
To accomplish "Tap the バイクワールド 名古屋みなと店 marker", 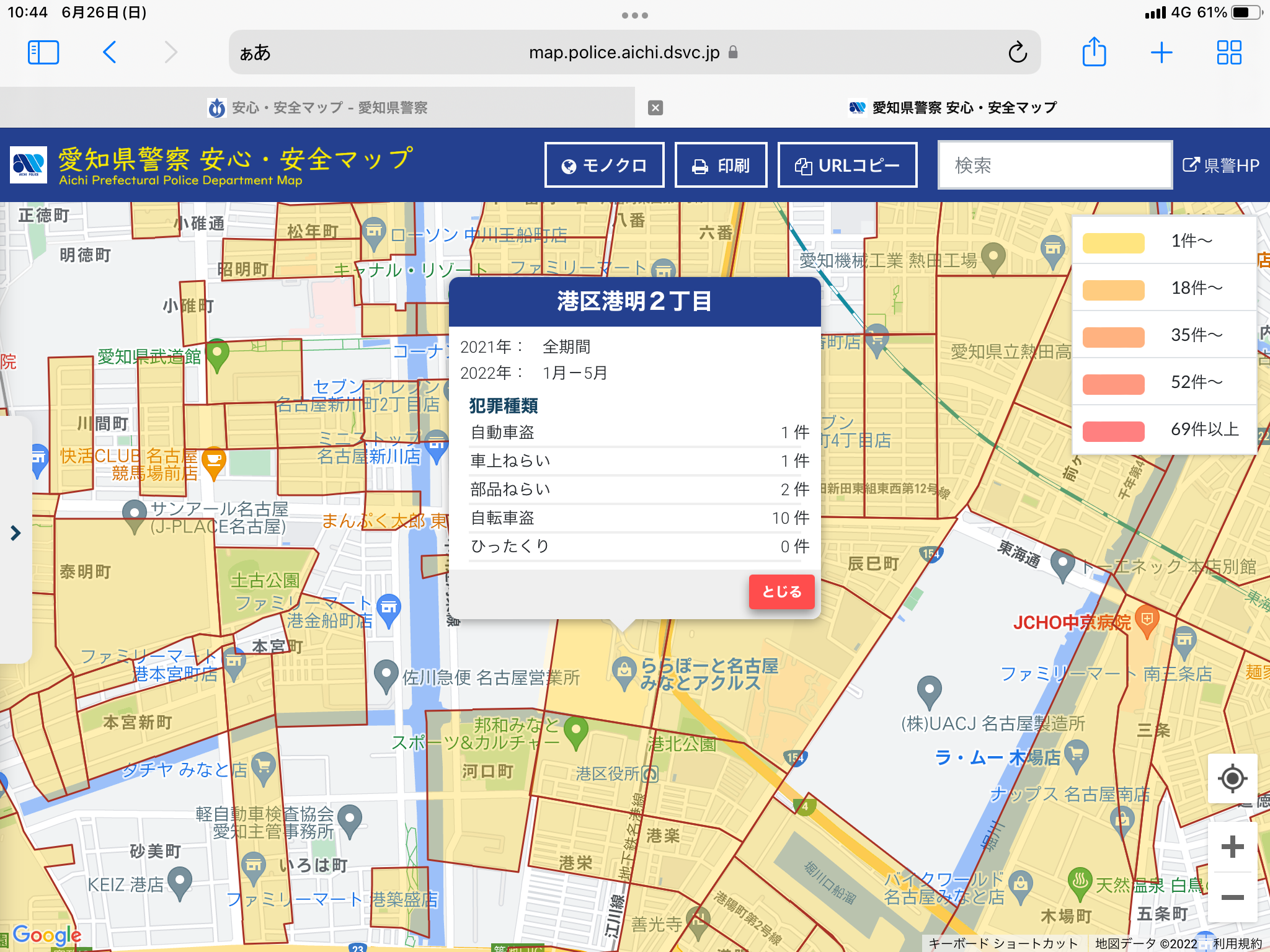I will click(x=1021, y=888).
